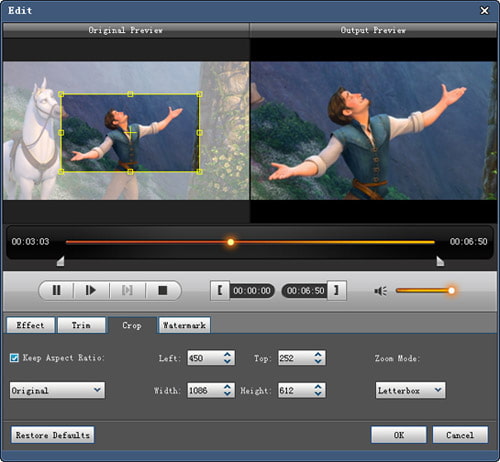Click the left trim marker triangle
Viewport: 500px width, 462px height.
tap(60, 261)
